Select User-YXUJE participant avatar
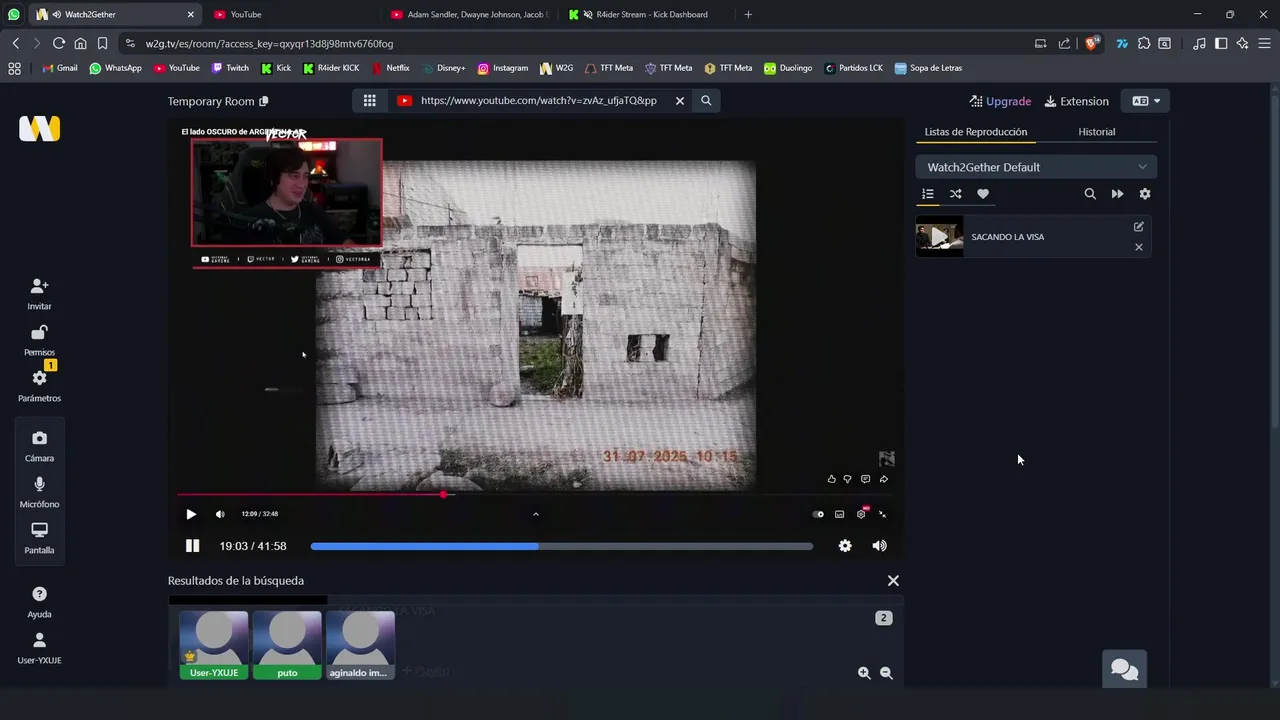1280x720 pixels. coord(214,645)
